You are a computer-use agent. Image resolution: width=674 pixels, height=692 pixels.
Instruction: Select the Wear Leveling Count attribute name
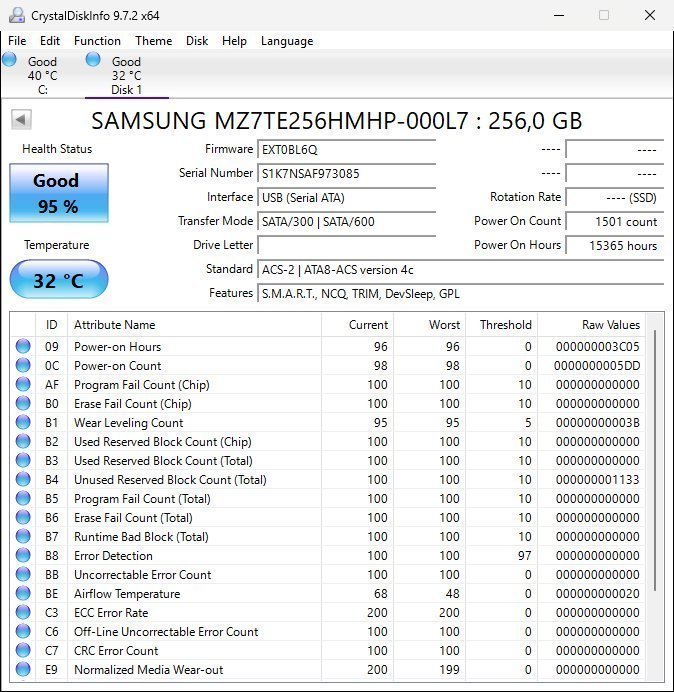pos(128,423)
